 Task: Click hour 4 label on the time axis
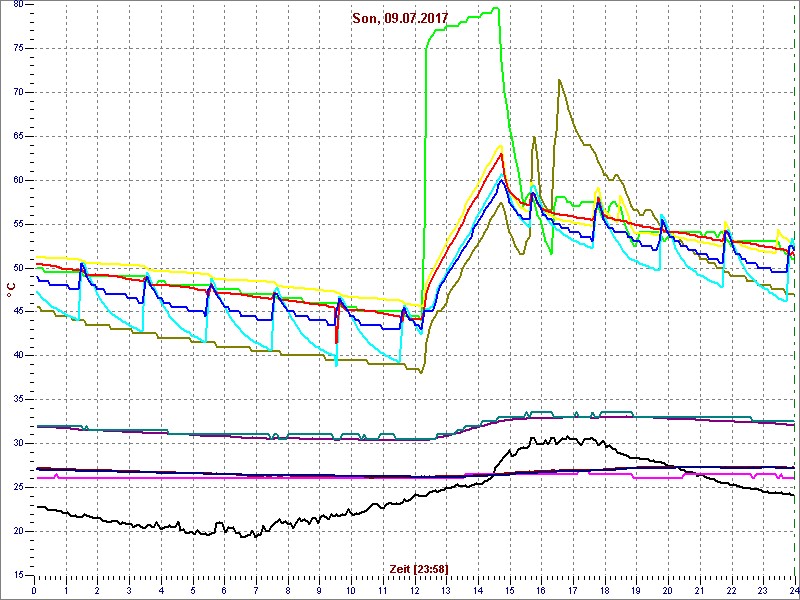click(161, 589)
